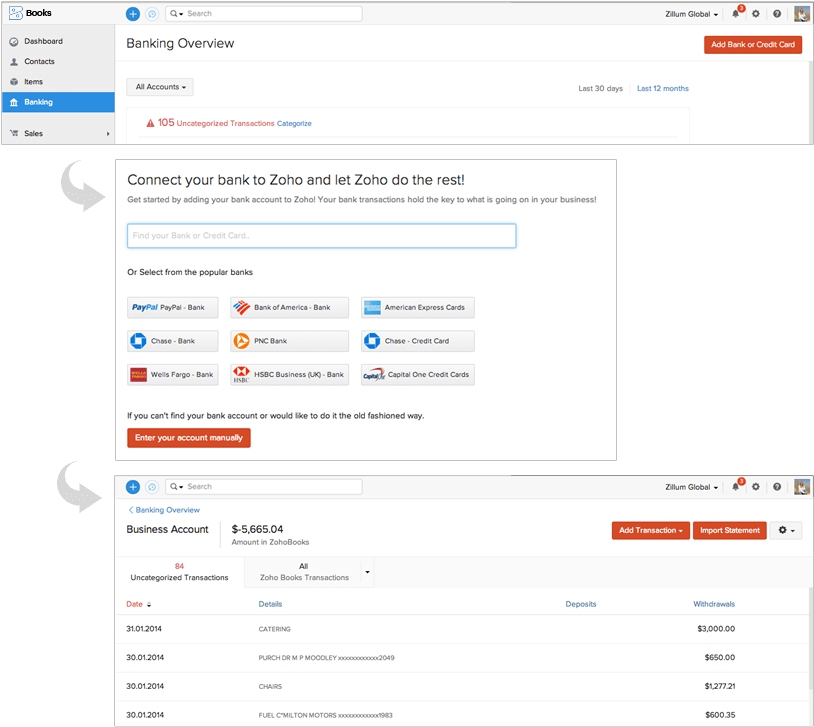The width and height of the screenshot is (814, 727).
Task: Open the notifications bell in top bar
Action: (x=736, y=14)
